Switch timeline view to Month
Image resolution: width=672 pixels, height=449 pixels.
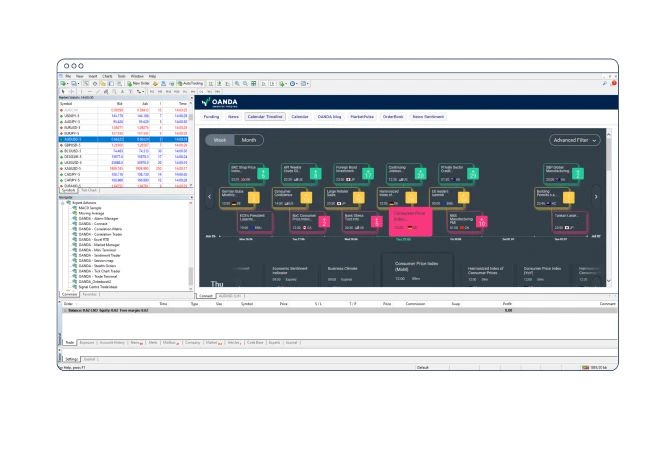[248, 140]
